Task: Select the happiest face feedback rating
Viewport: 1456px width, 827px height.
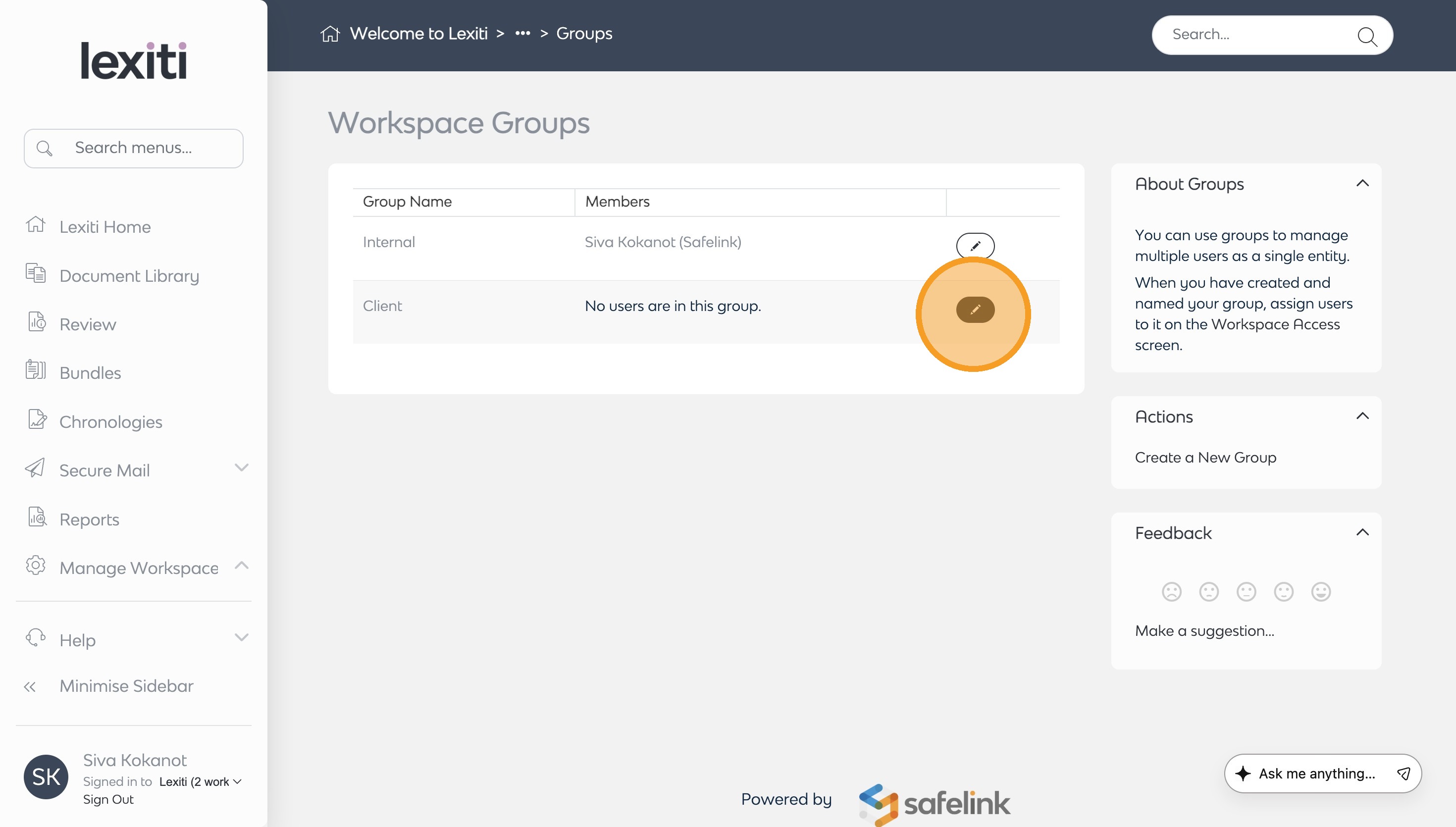Action: point(1320,592)
